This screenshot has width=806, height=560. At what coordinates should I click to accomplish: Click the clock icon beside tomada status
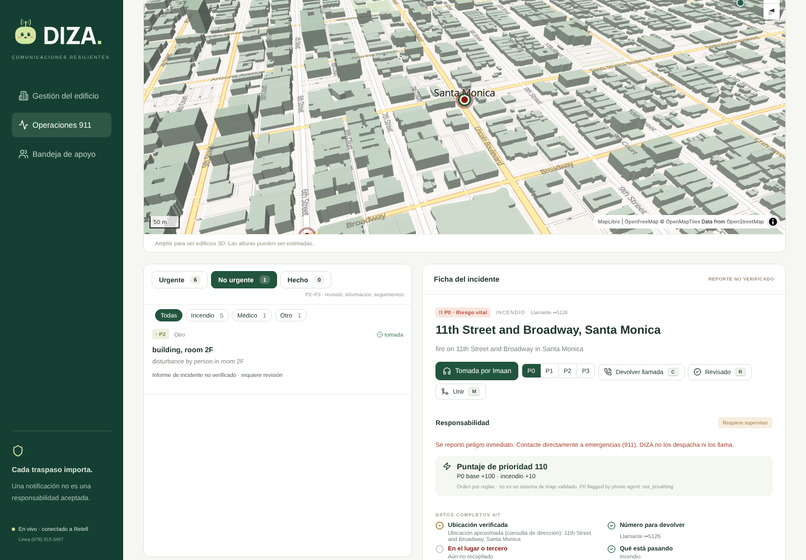pos(379,335)
